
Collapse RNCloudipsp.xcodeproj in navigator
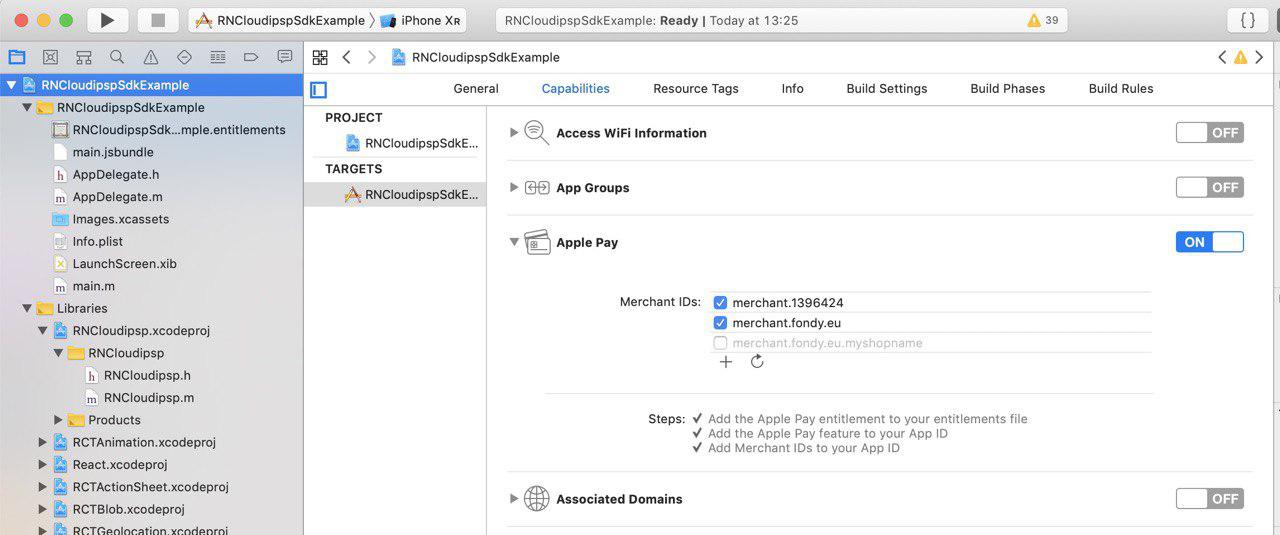43,330
